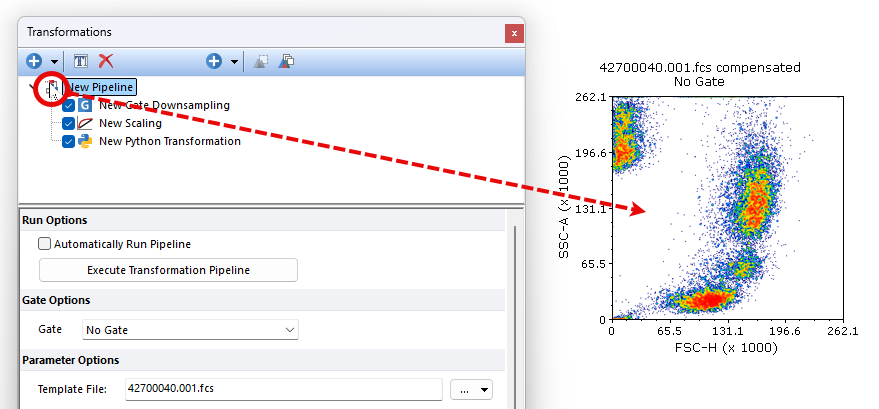This screenshot has width=879, height=409.
Task: Click the second blue plus add button
Action: (x=214, y=61)
